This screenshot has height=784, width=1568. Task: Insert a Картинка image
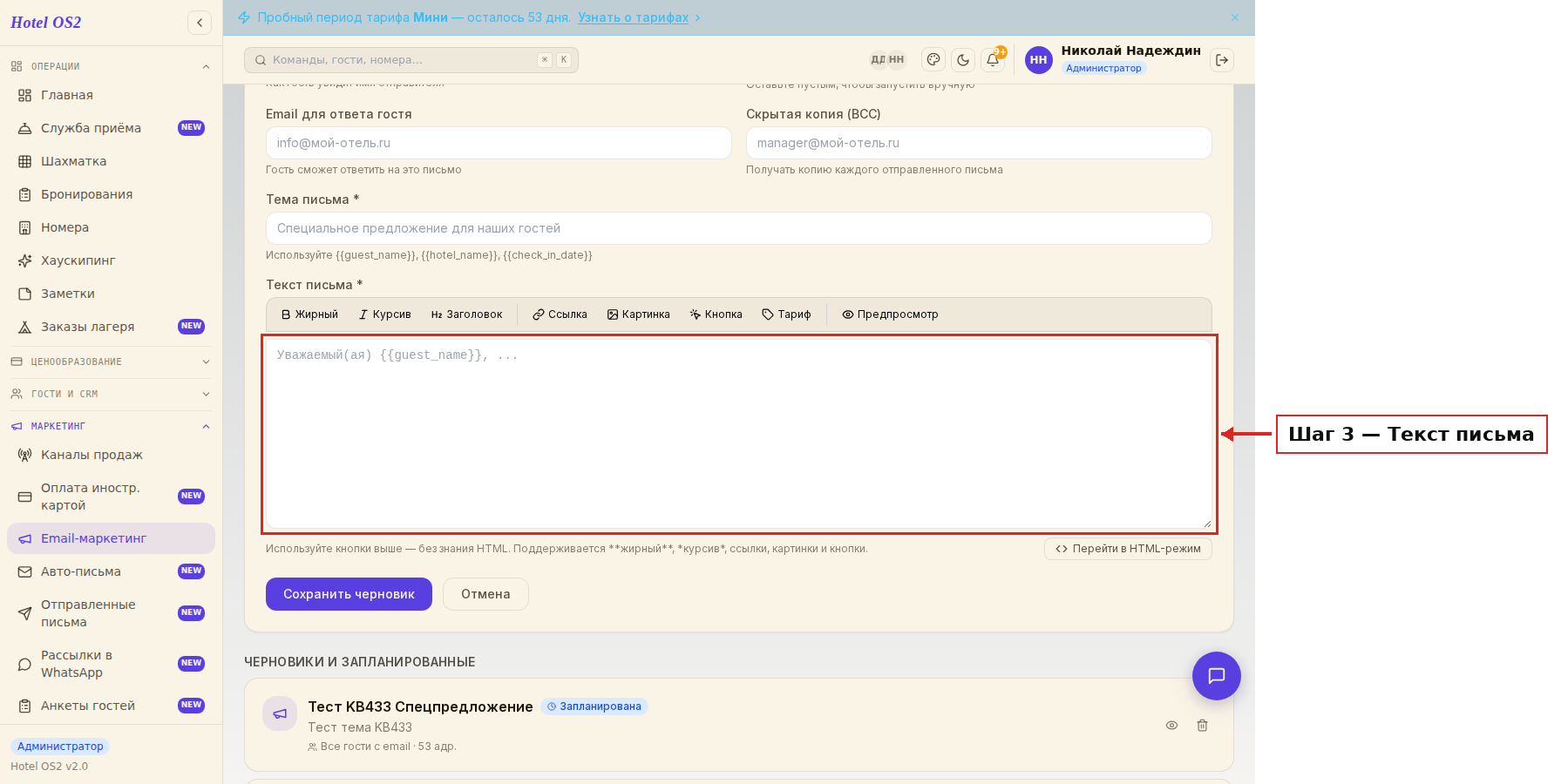638,314
